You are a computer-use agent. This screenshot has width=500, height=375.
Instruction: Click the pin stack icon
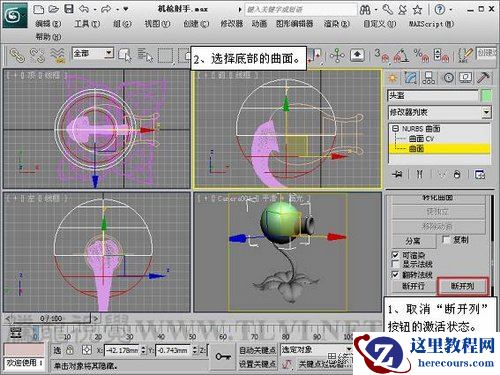click(397, 174)
